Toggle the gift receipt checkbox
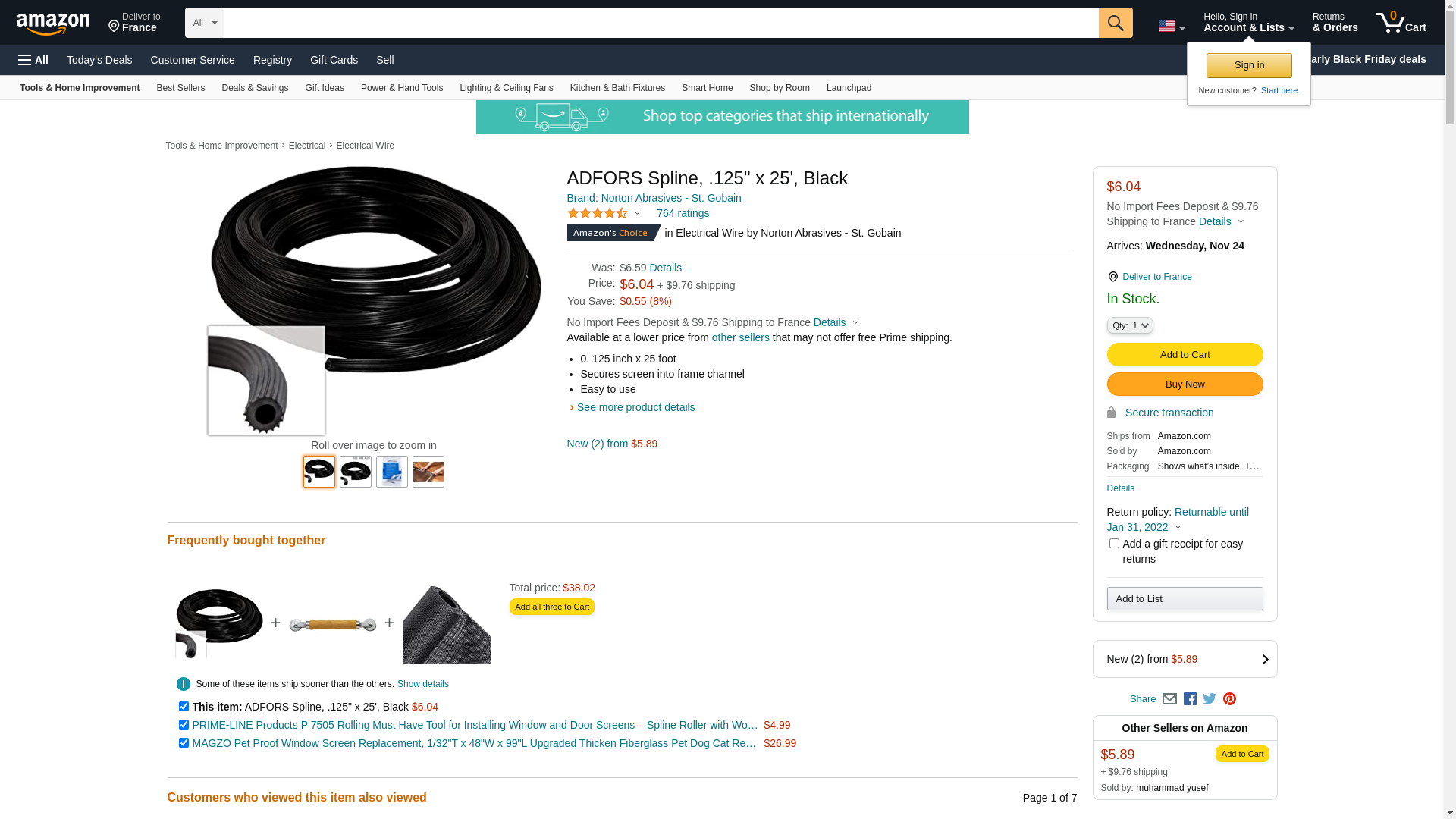Viewport: 1456px width, 819px height. (x=1114, y=544)
